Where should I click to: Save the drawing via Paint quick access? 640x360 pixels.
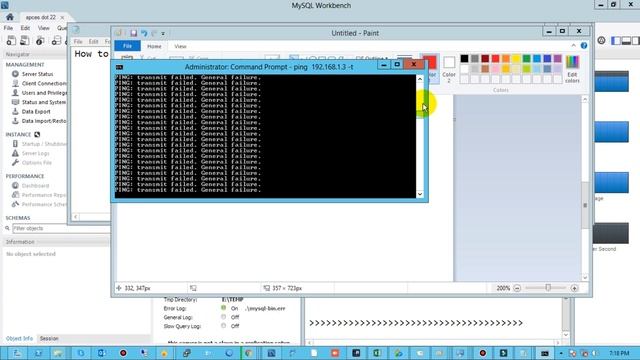click(133, 33)
